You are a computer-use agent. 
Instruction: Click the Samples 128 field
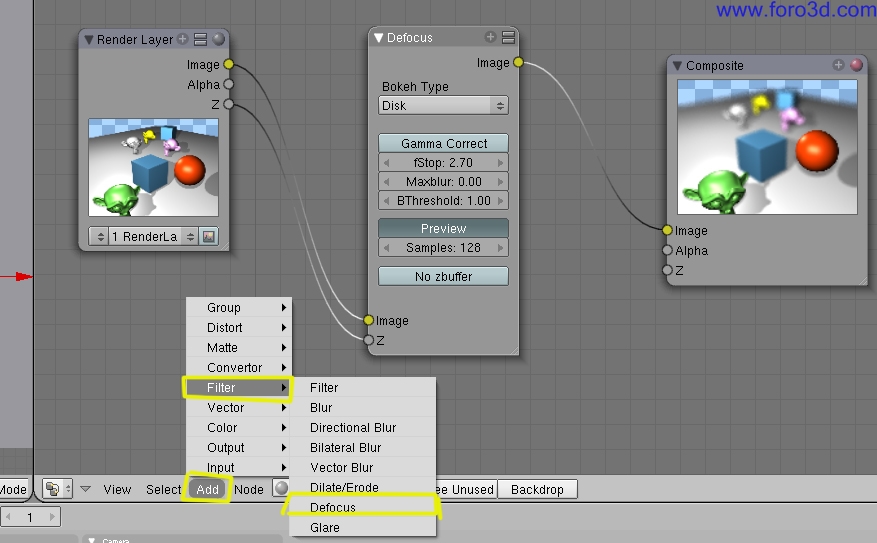tap(443, 247)
